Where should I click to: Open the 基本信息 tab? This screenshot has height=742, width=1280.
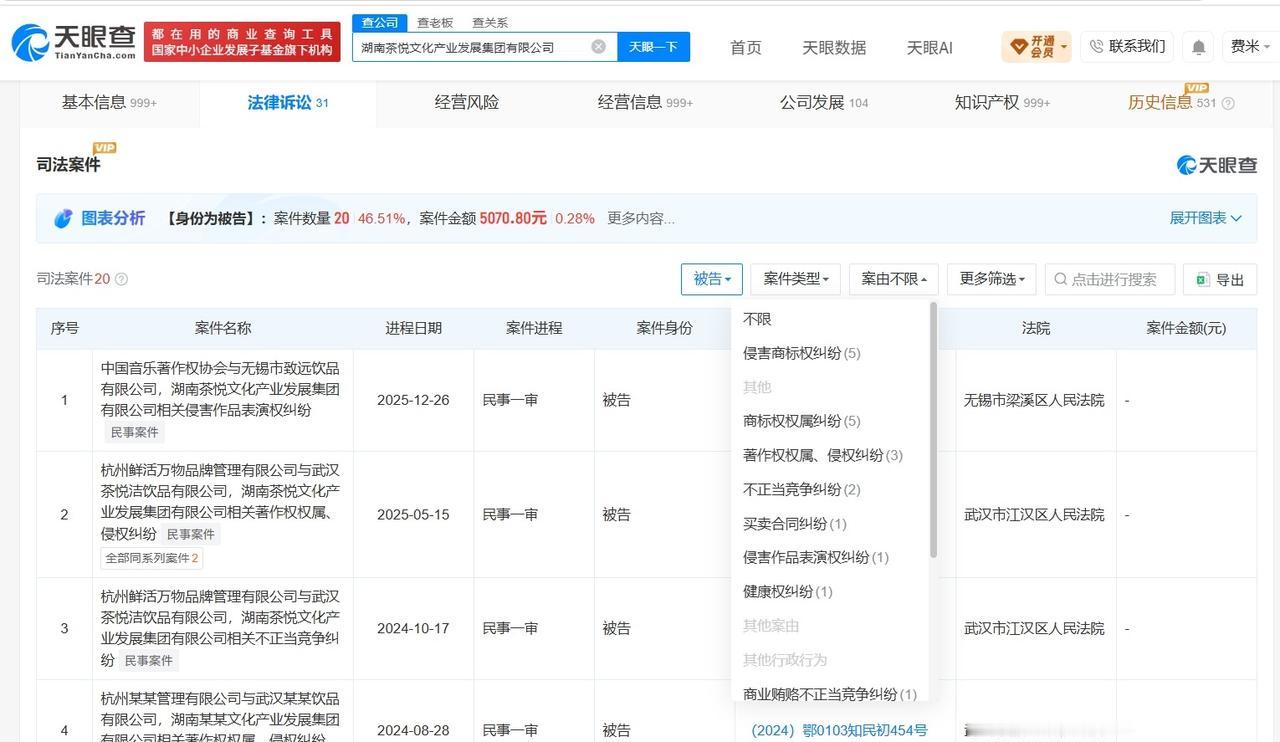tap(109, 102)
